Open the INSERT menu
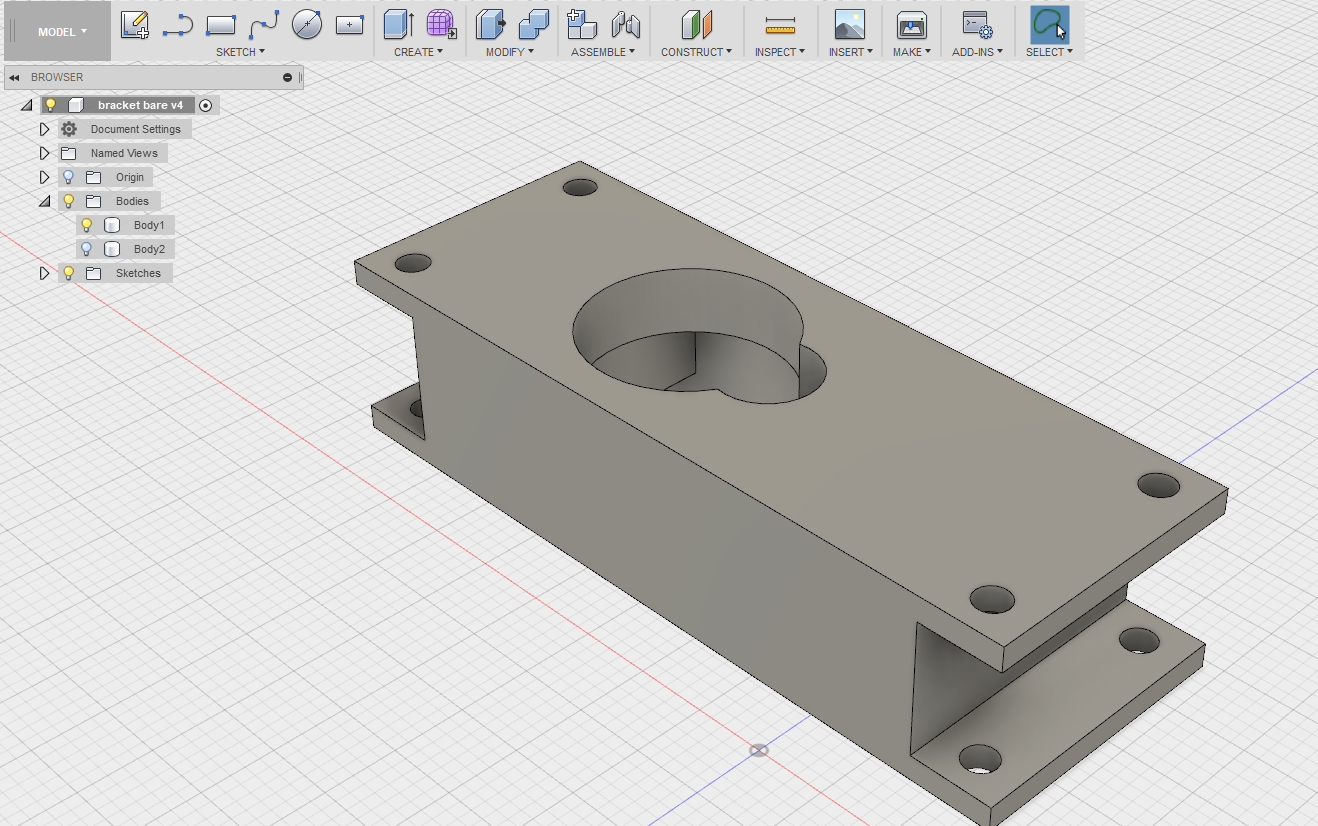 850,52
